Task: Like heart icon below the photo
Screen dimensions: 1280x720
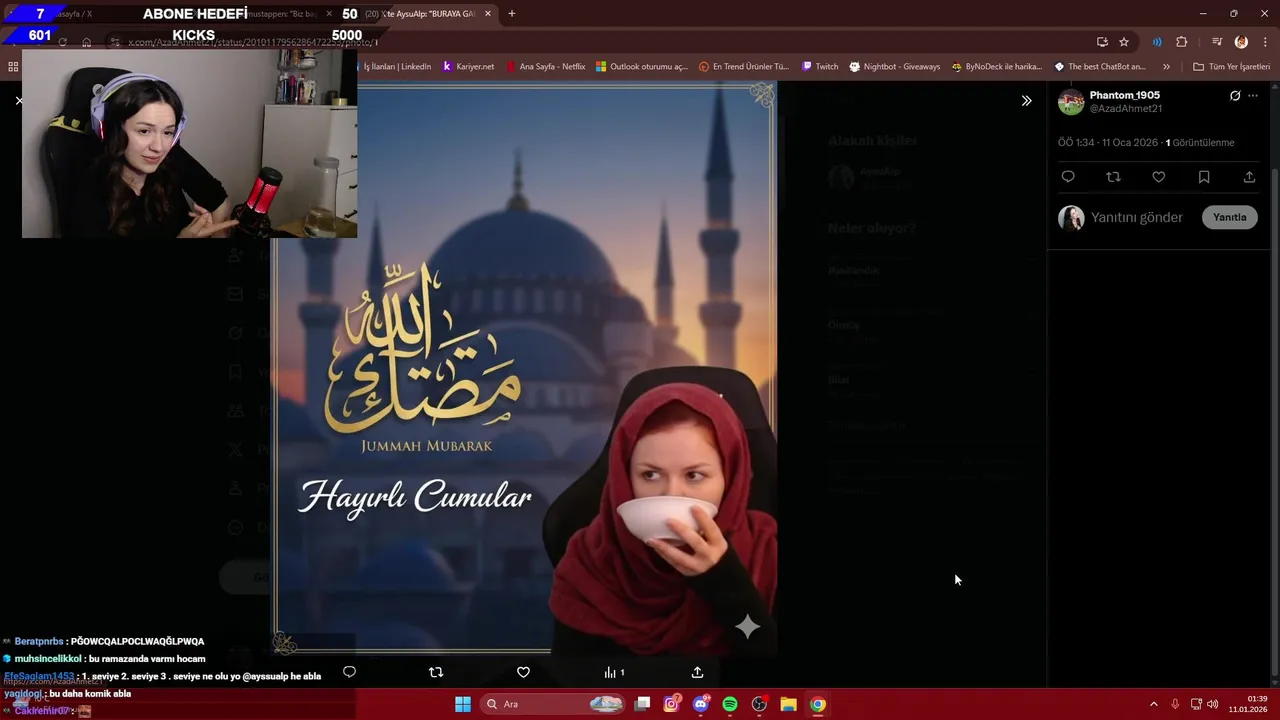Action: click(x=523, y=672)
